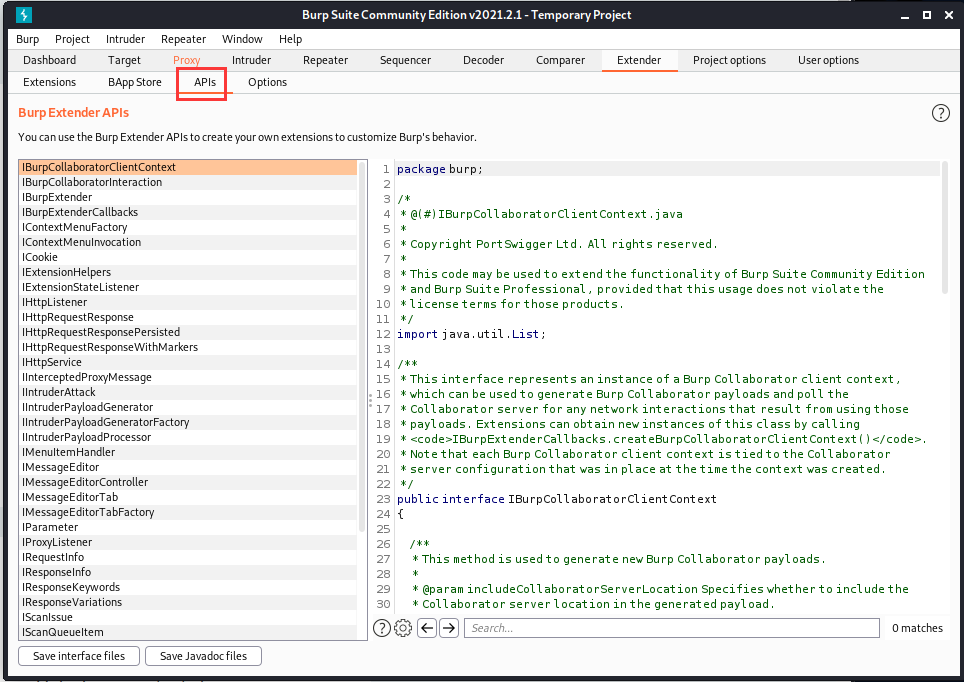Click the search help question mark icon
The image size is (964, 682).
[x=382, y=628]
